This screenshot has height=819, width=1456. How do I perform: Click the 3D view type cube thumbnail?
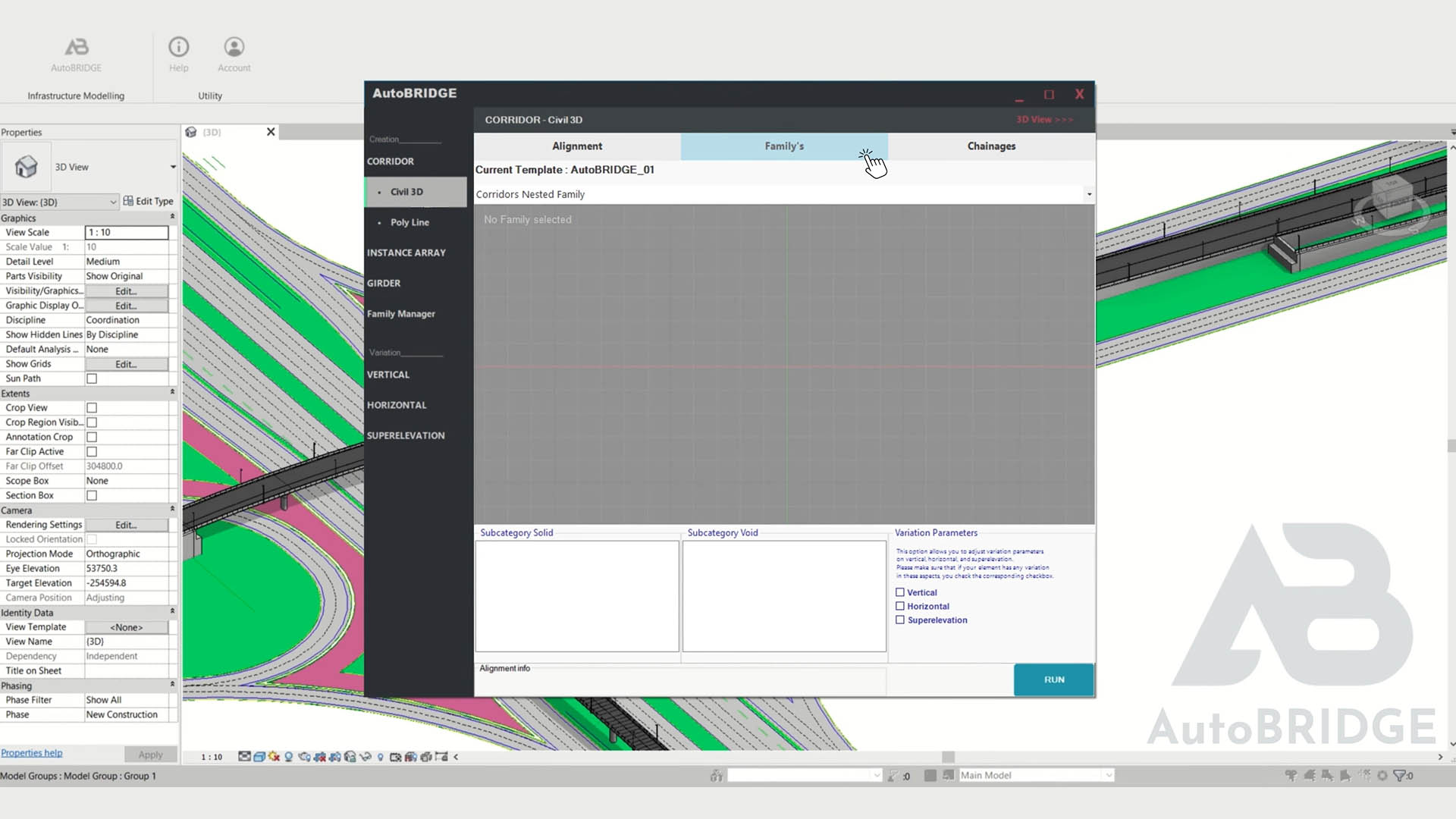click(x=26, y=167)
